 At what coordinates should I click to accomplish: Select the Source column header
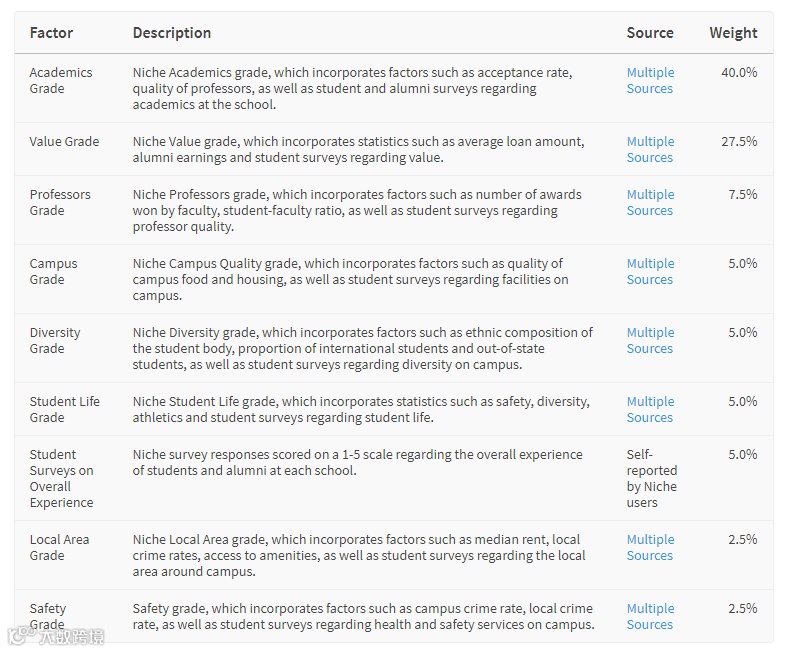click(x=650, y=33)
